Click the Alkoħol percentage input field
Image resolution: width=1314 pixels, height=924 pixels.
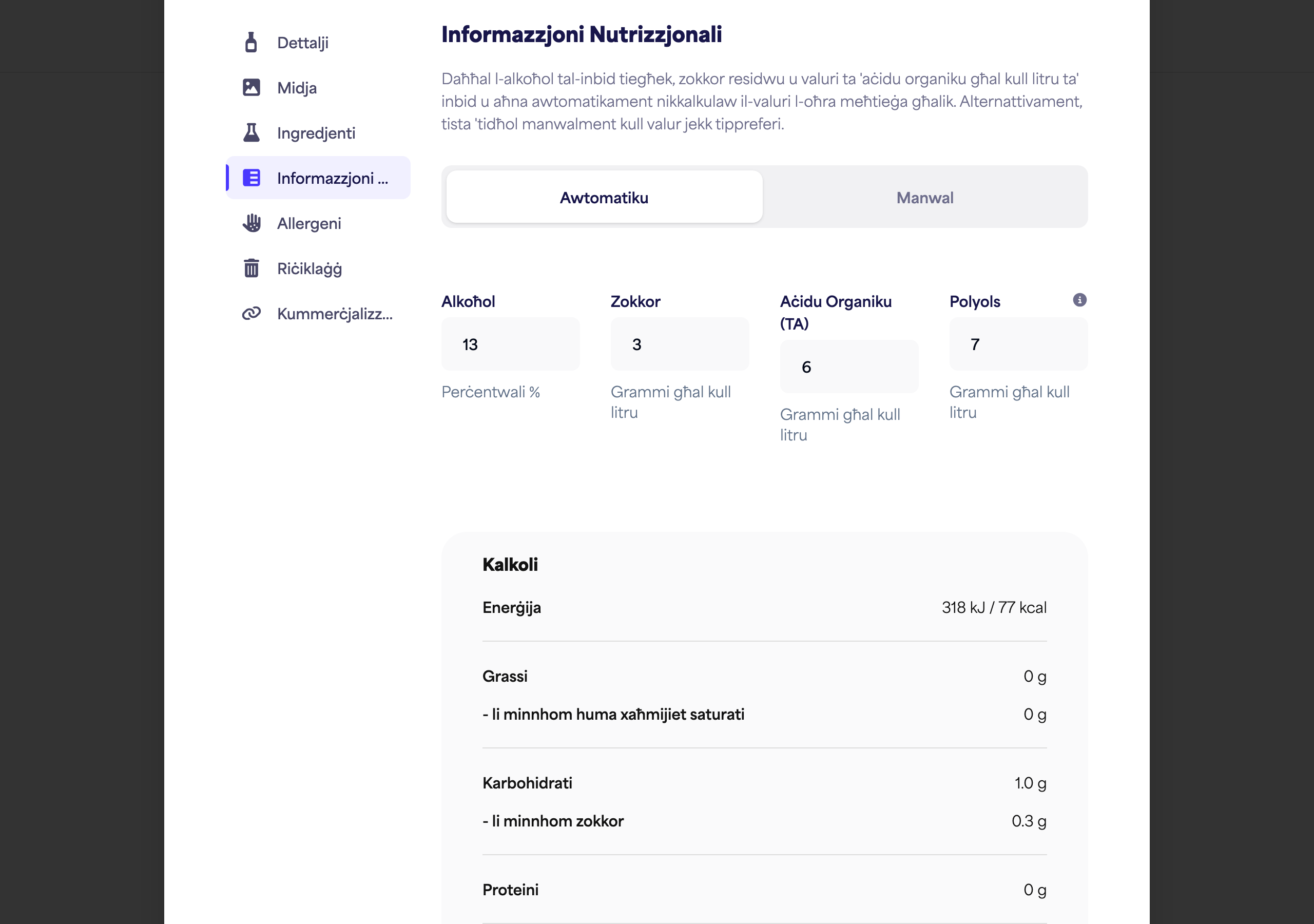tap(510, 344)
